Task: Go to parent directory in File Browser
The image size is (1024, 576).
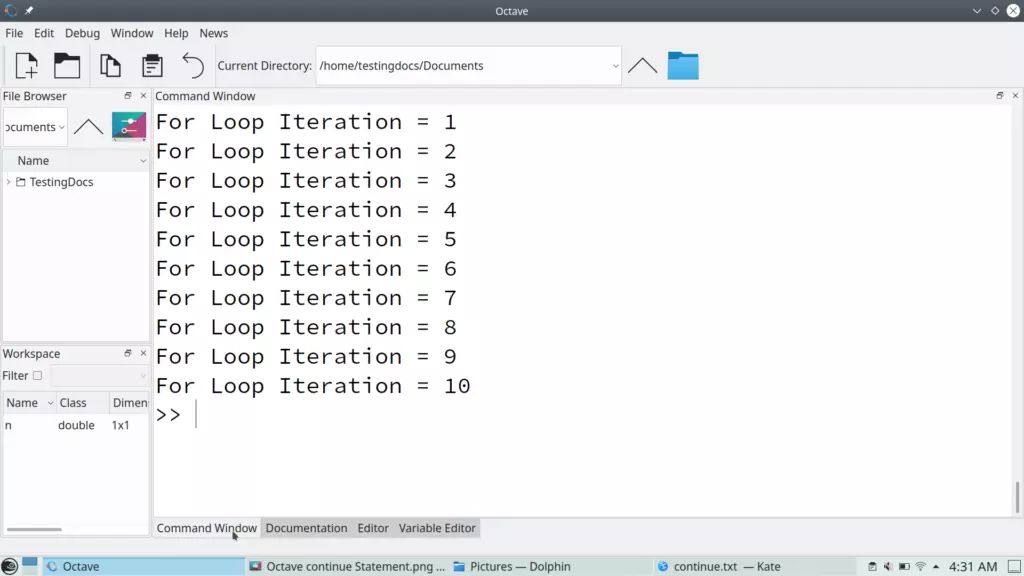Action: click(88, 126)
